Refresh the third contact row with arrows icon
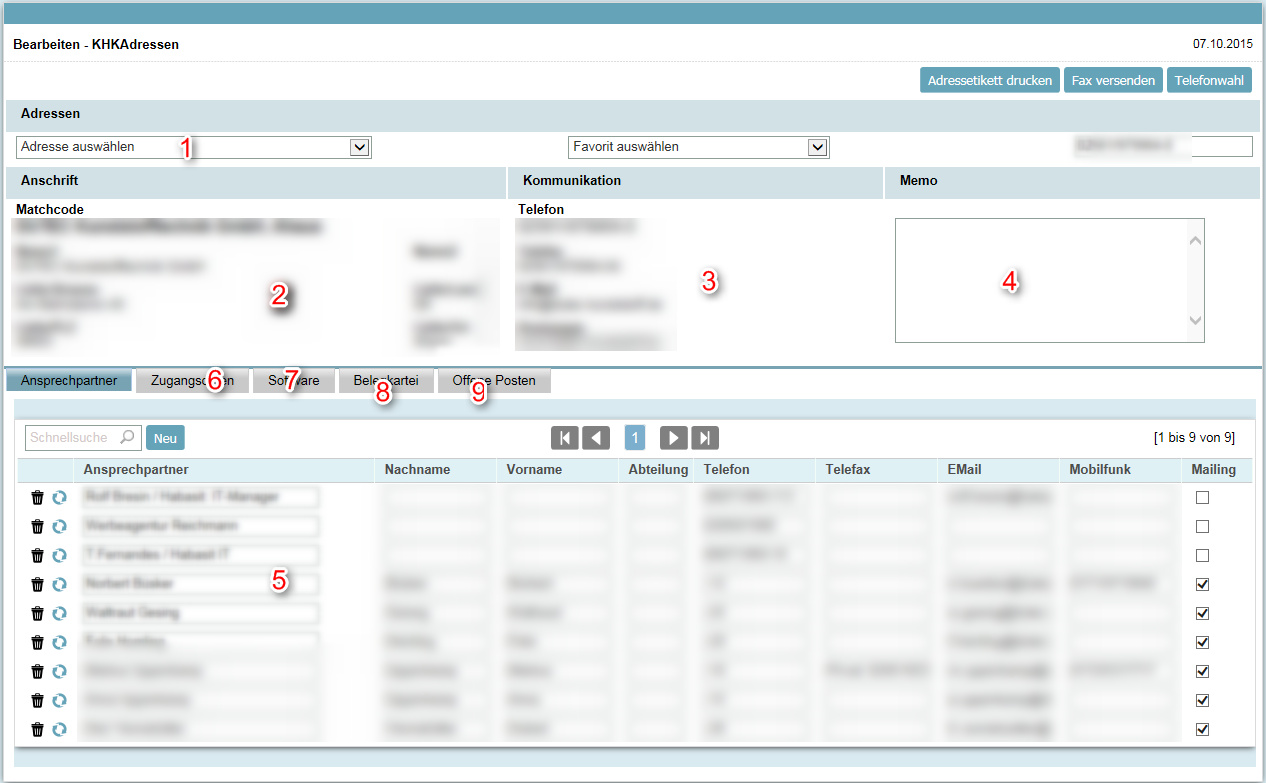The width and height of the screenshot is (1266, 783). tap(59, 555)
